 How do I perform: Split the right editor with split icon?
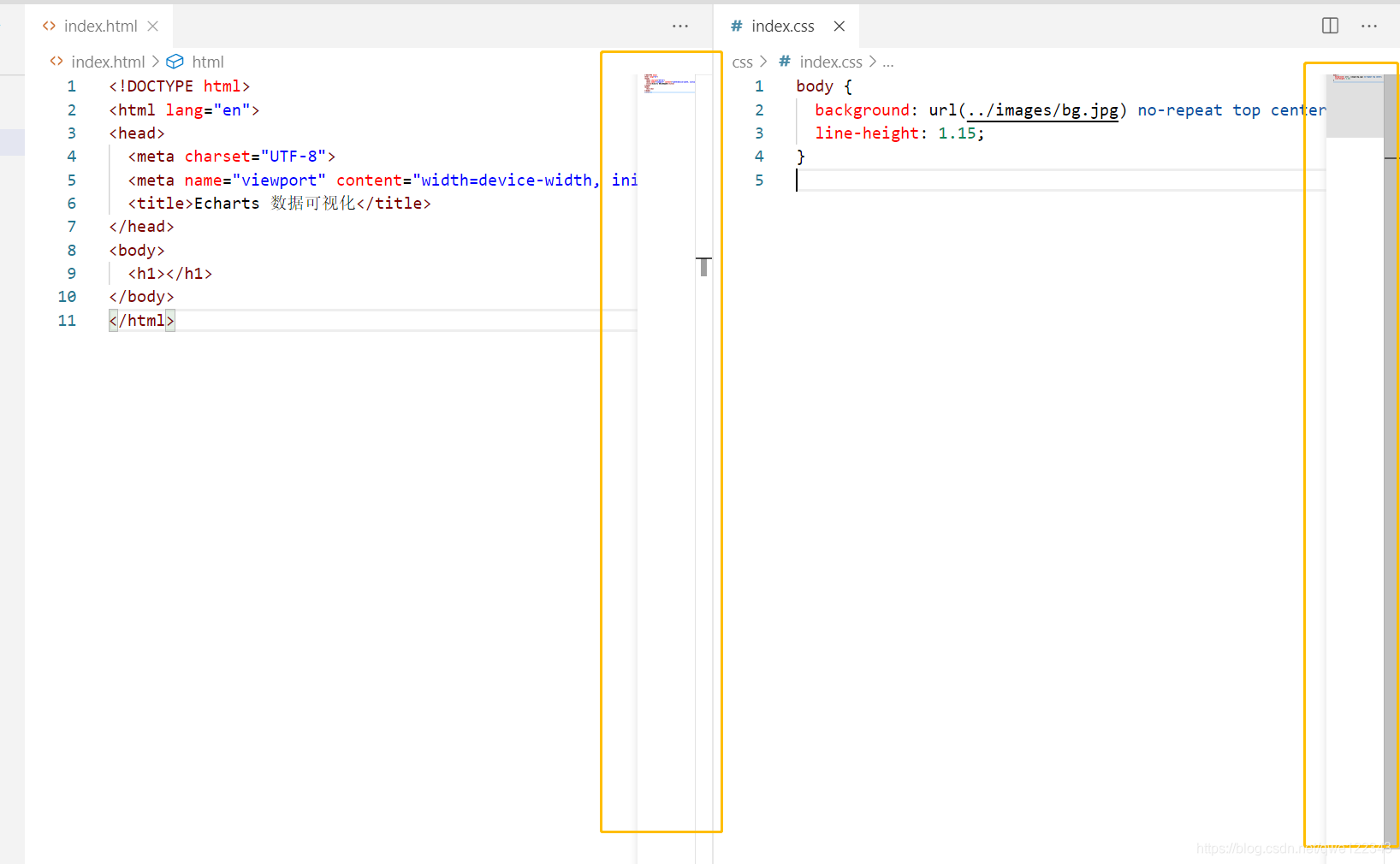[1330, 26]
